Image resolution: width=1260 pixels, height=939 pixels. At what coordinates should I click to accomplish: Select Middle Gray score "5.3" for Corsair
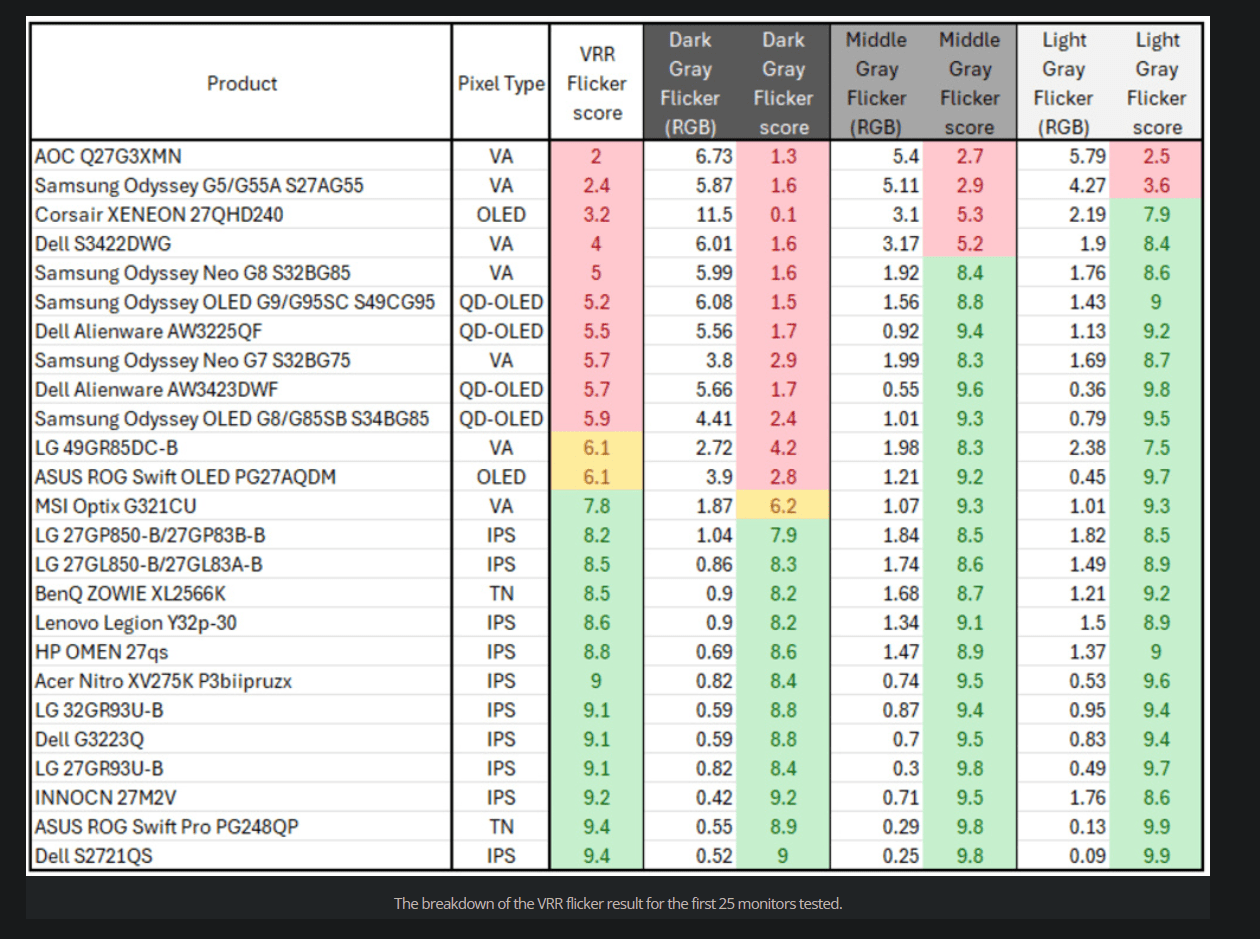[x=969, y=215]
